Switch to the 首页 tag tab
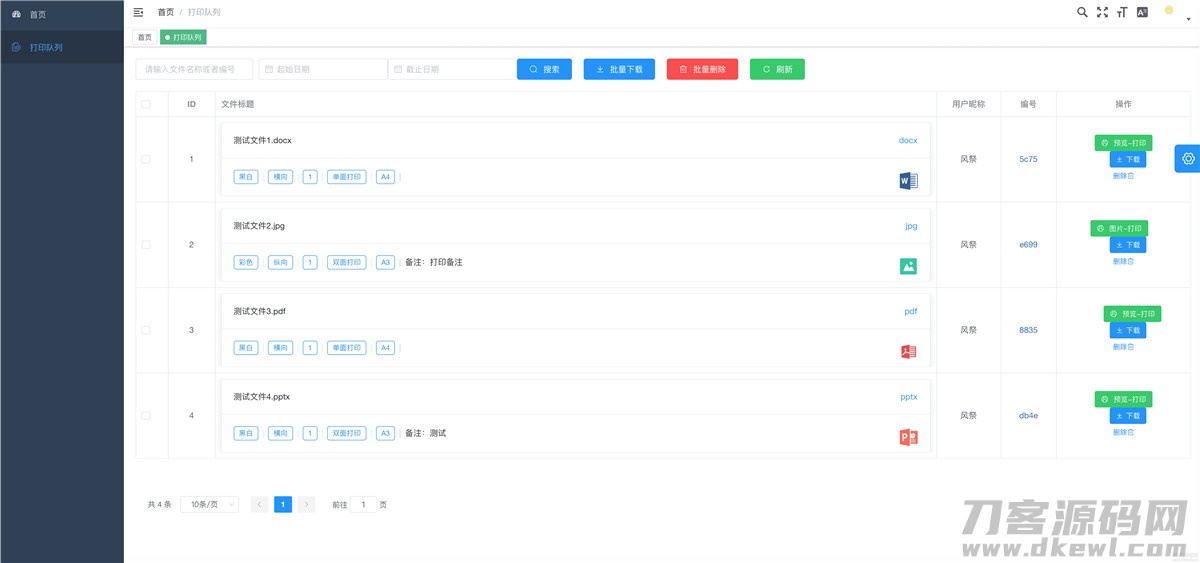Image resolution: width=1200 pixels, height=563 pixels. [x=145, y=37]
